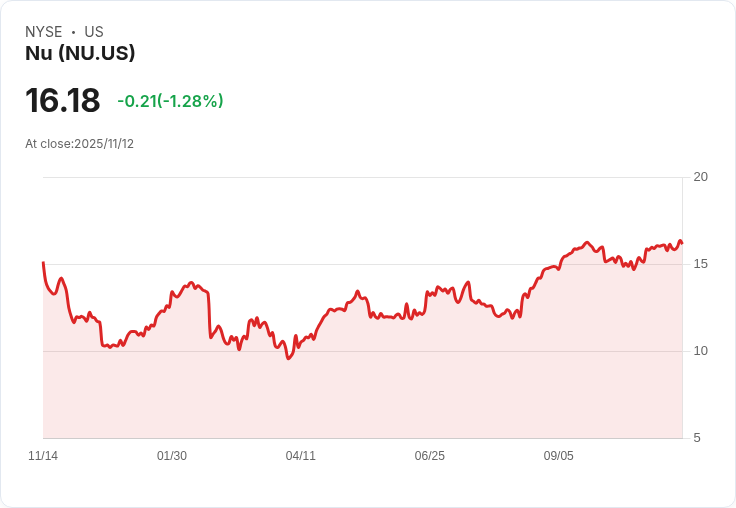Click the 10 y-axis price label
This screenshot has height=508, width=736.
click(x=700, y=351)
